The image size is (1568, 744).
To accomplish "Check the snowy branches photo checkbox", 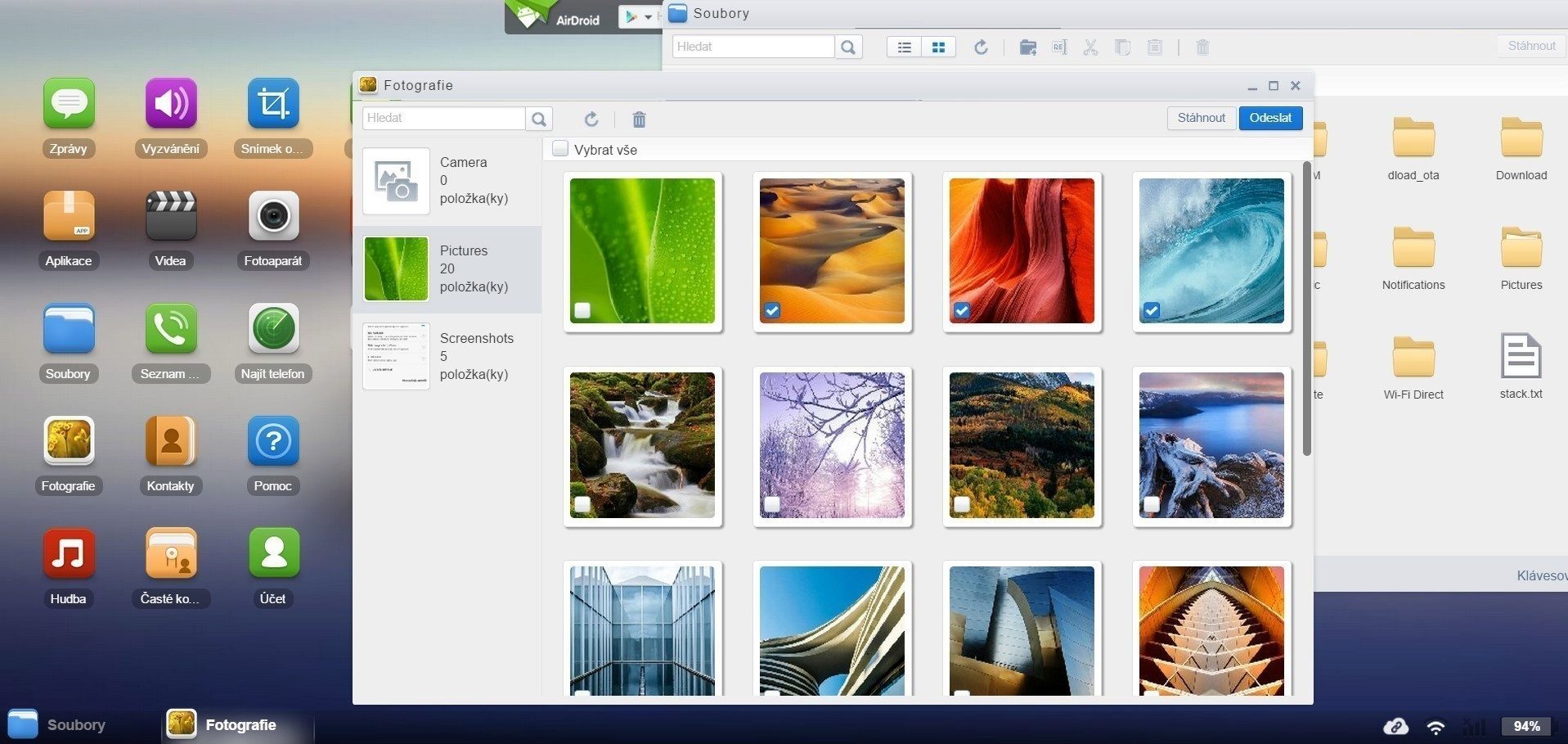I will [772, 504].
